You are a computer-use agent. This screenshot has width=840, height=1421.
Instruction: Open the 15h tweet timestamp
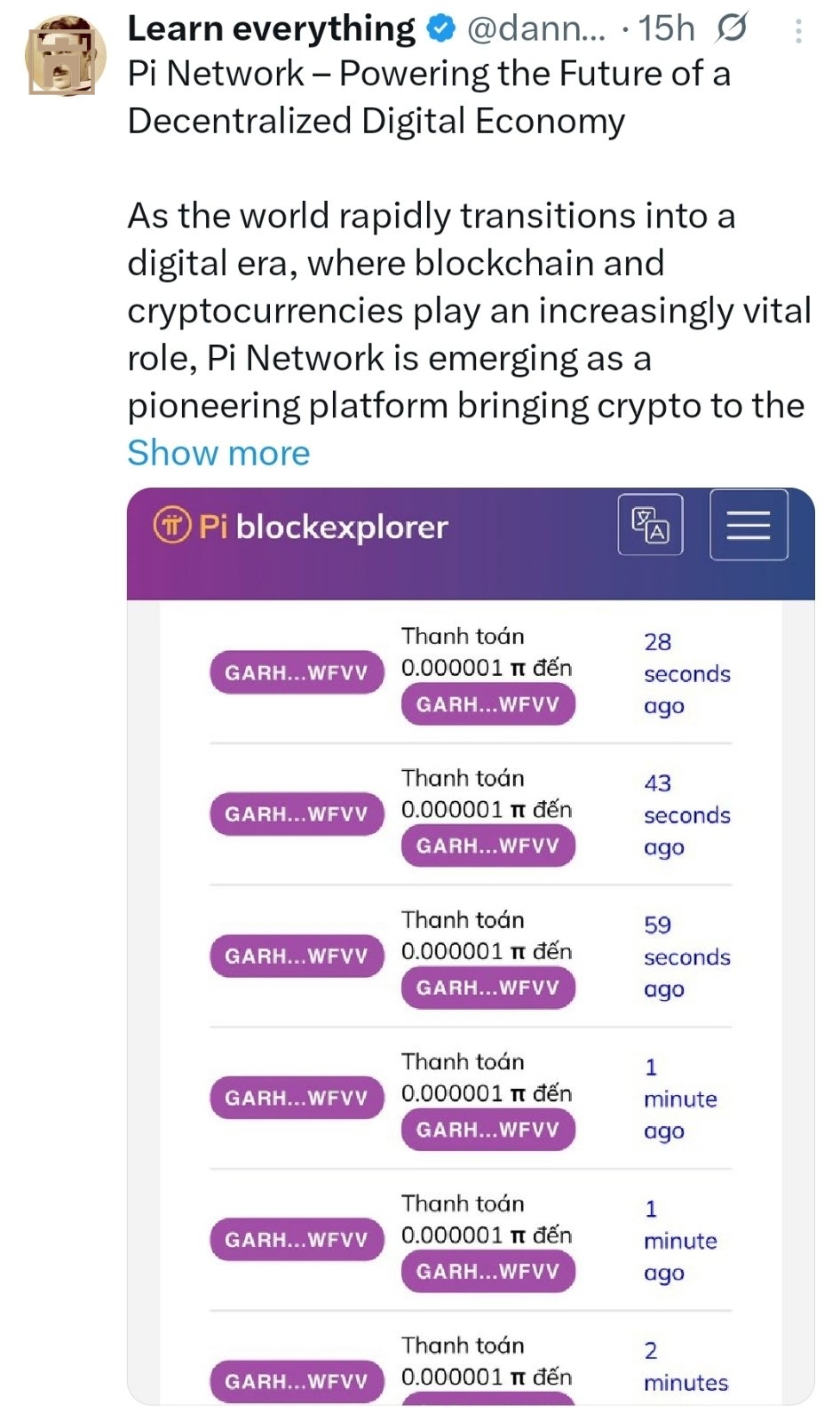point(667,29)
